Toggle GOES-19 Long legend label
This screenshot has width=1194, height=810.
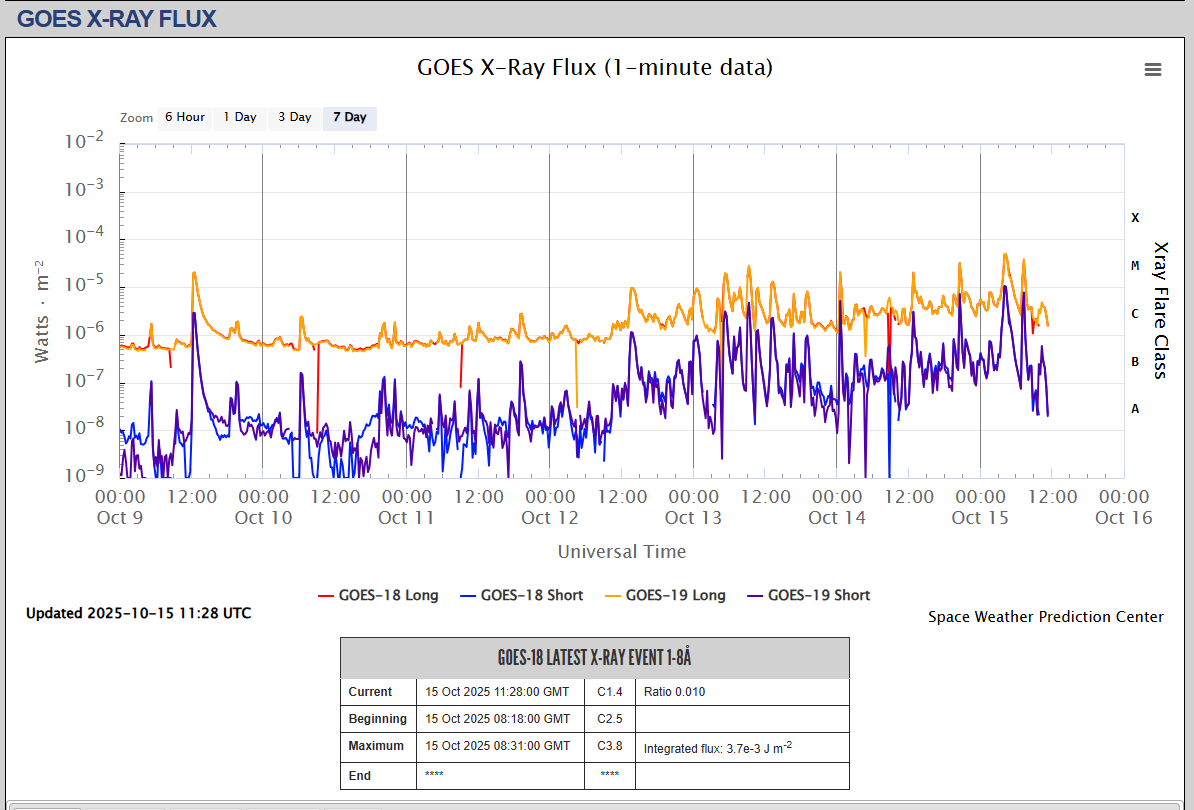tap(675, 595)
